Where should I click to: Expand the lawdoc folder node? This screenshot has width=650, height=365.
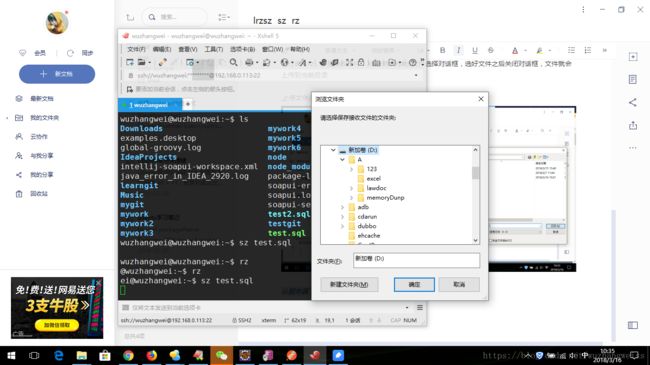pyautogui.click(x=351, y=188)
